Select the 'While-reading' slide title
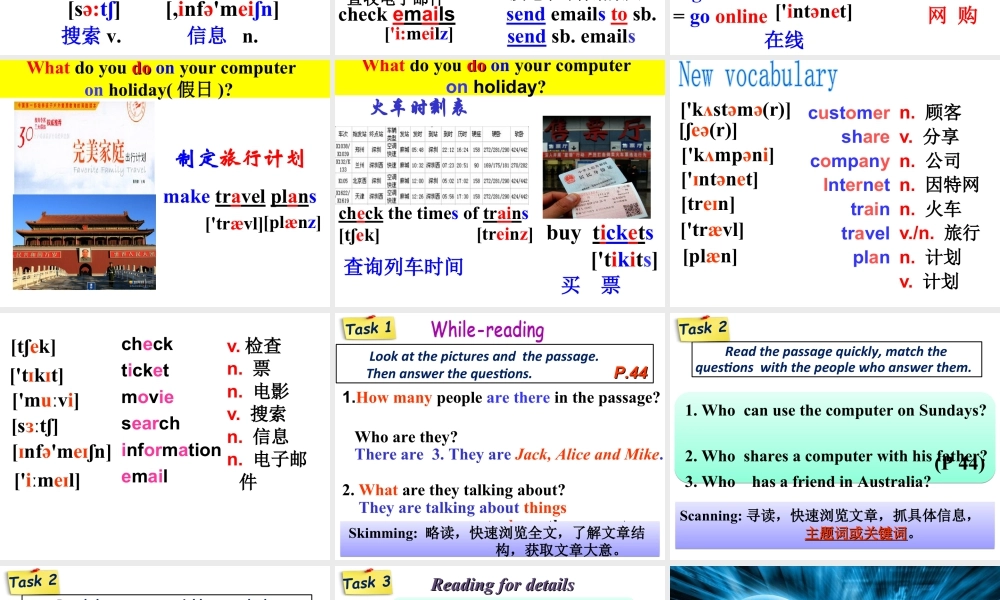Screen dimensions: 1000x600 coord(489,328)
